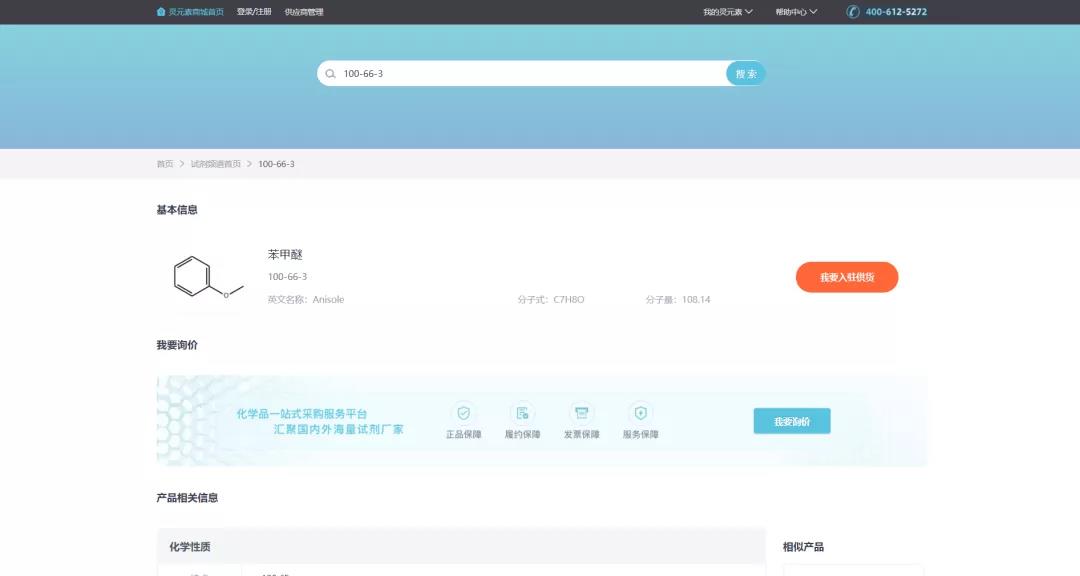The image size is (1080, 576).
Task: Open 登录/注册 login page
Action: pyautogui.click(x=254, y=12)
